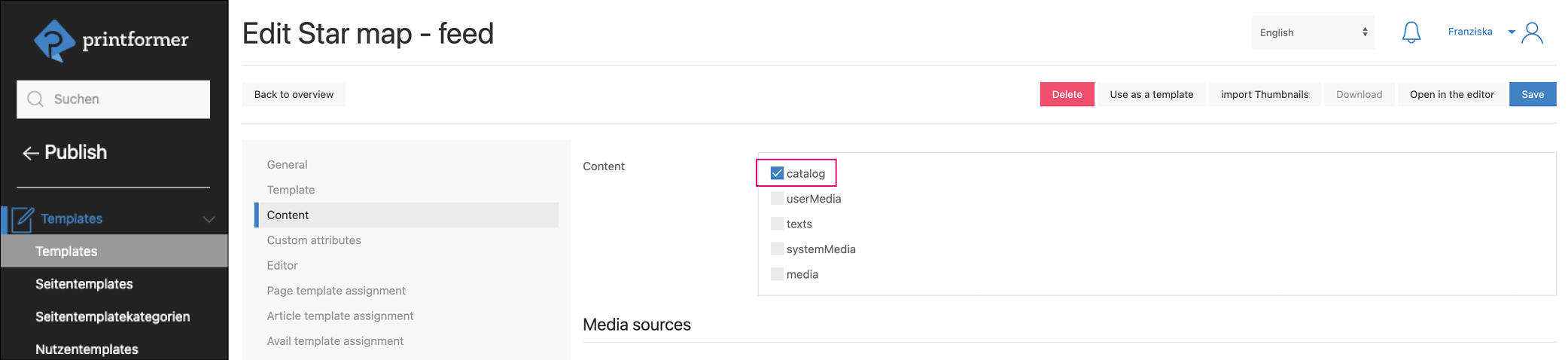Viewport: 1568px width, 360px height.
Task: Enable the userMedia checkbox
Action: [777, 199]
